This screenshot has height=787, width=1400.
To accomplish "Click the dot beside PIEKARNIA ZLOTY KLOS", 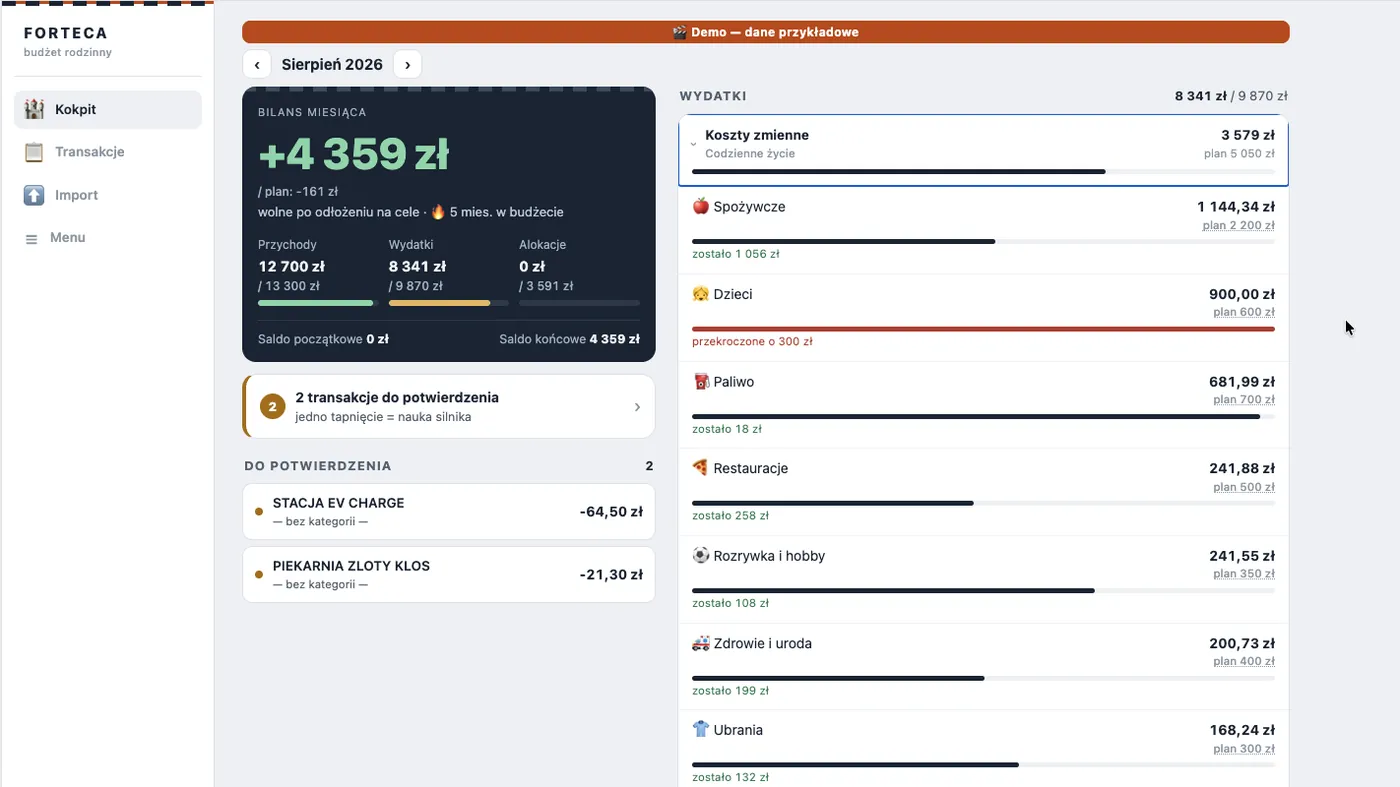I will tap(259, 575).
